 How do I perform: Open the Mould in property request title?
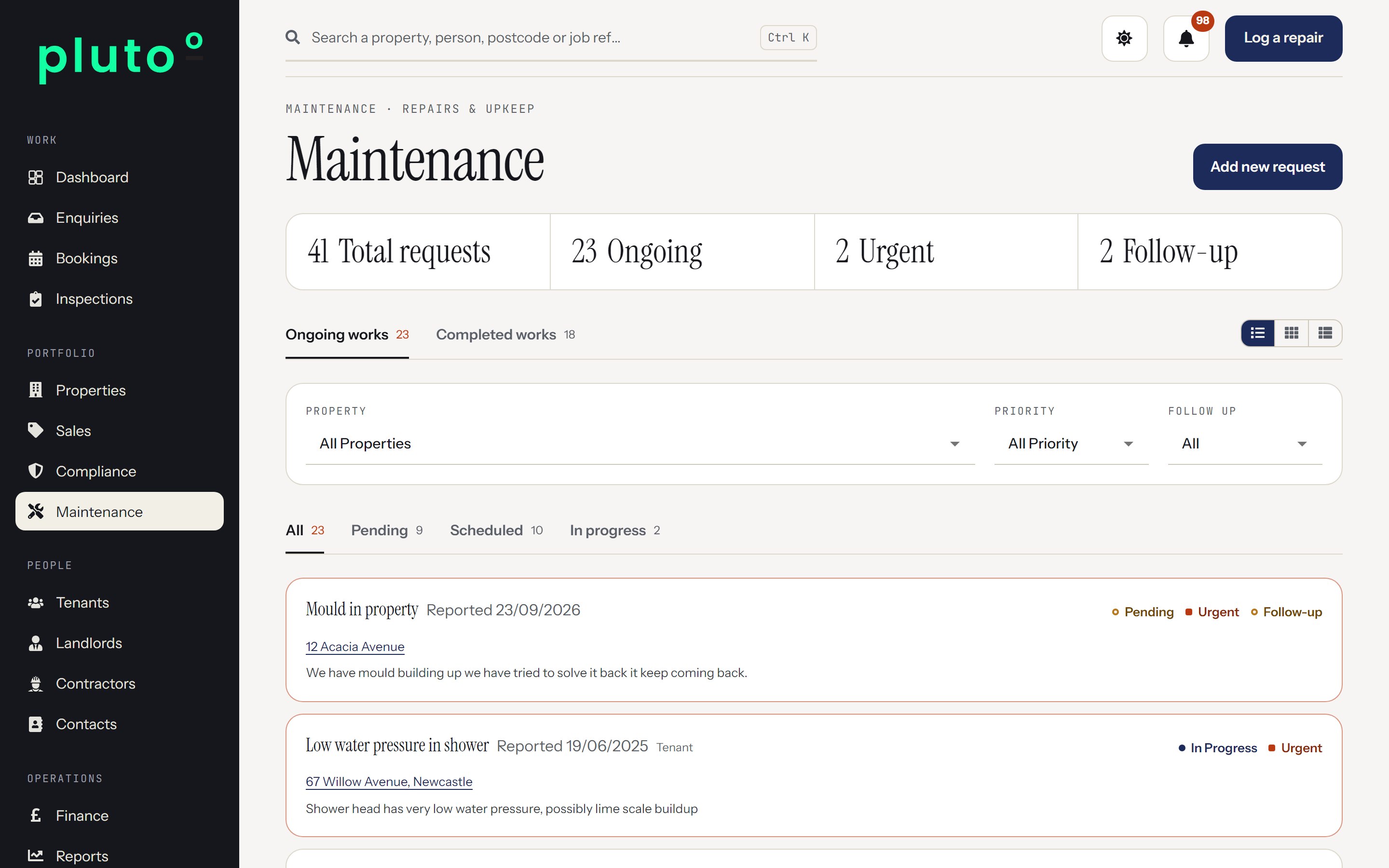tap(362, 610)
